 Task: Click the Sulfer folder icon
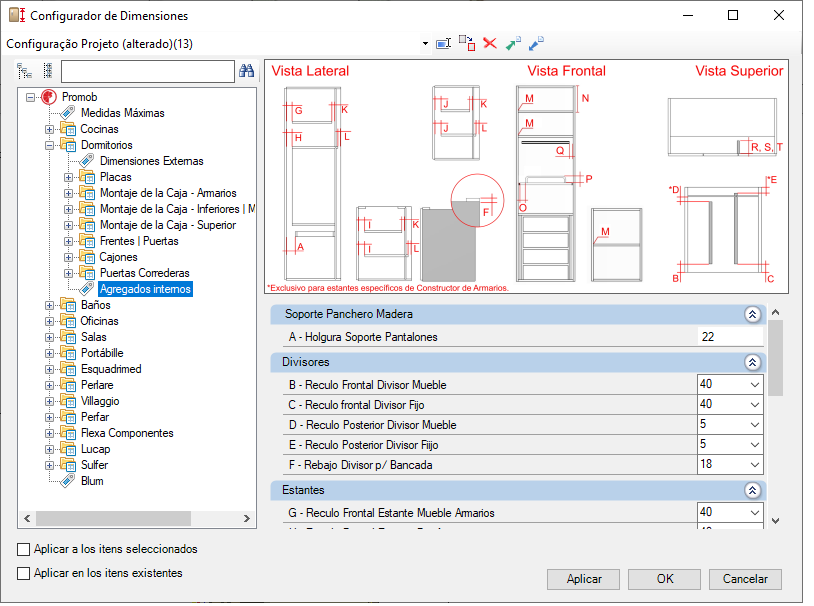[x=68, y=465]
